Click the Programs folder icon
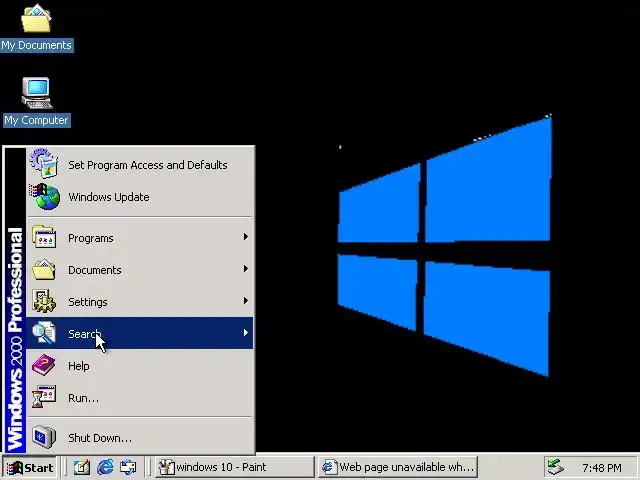This screenshot has width=640, height=480. tap(44, 237)
